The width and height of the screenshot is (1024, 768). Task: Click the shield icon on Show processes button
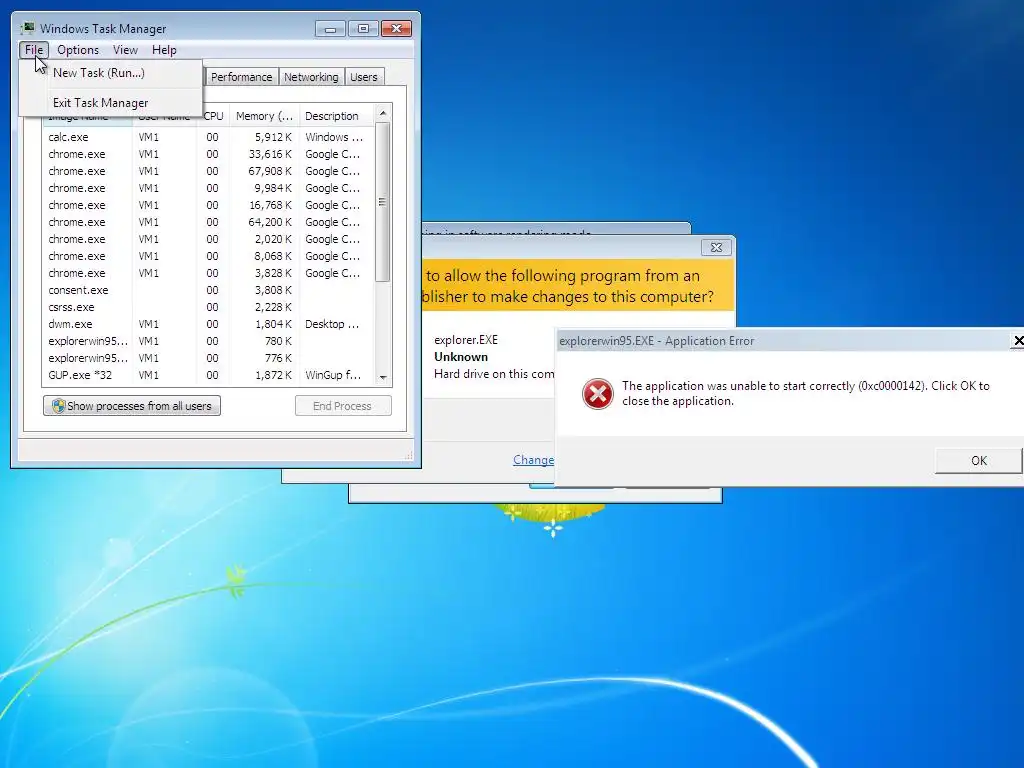pos(58,406)
